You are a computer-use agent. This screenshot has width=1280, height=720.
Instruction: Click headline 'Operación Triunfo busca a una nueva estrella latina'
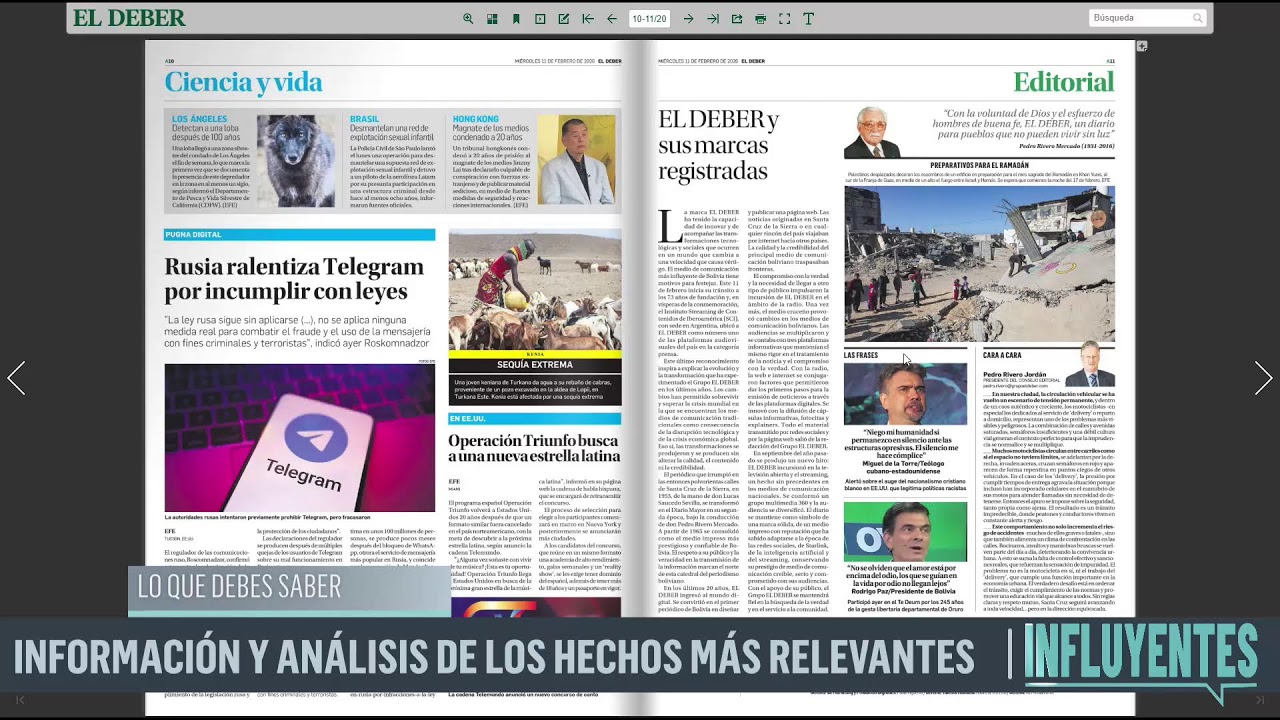(534, 450)
